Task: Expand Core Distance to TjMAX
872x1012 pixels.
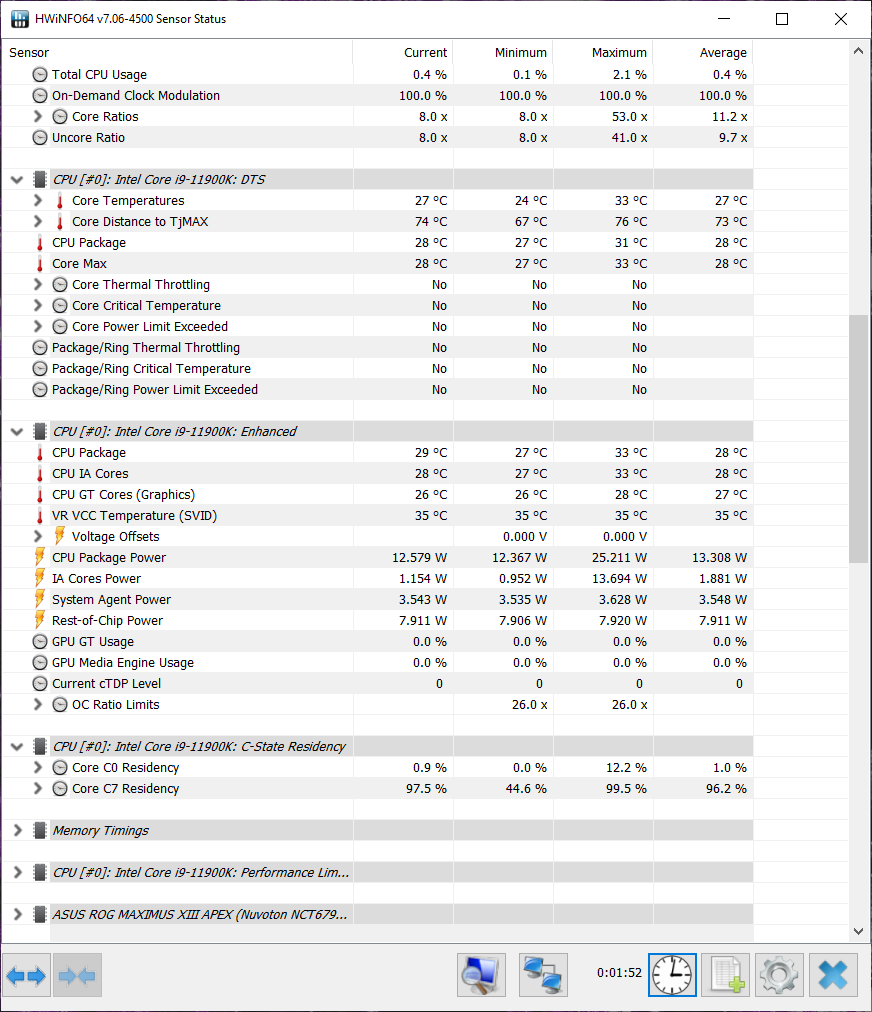Action: [x=37, y=221]
